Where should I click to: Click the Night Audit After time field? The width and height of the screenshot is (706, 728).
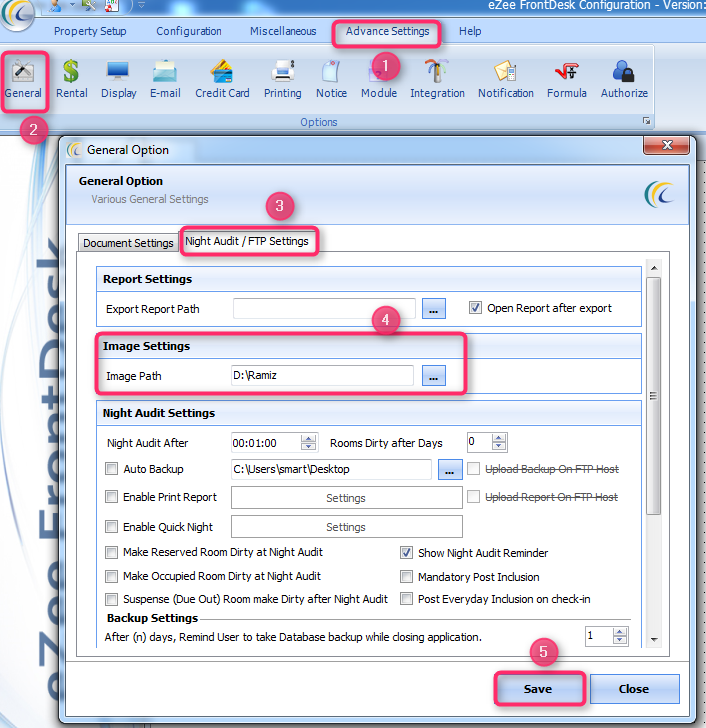tap(266, 443)
